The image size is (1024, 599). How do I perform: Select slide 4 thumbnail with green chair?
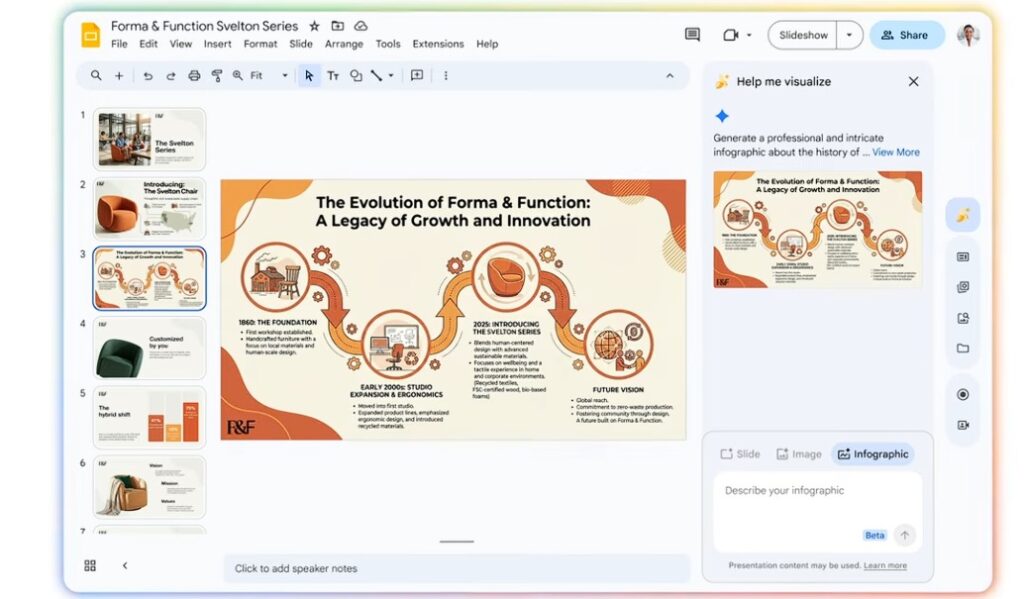click(149, 348)
